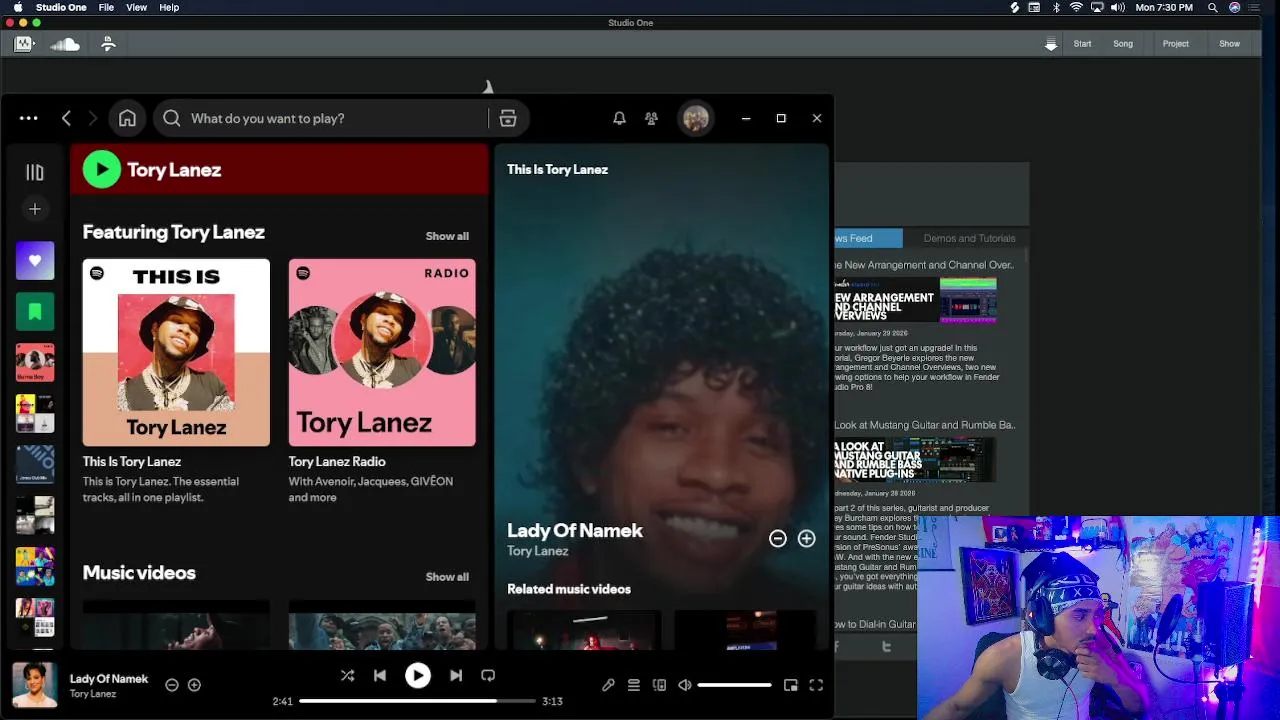The image size is (1280, 720).
Task: Create new playlist with plus icon
Action: [35, 209]
